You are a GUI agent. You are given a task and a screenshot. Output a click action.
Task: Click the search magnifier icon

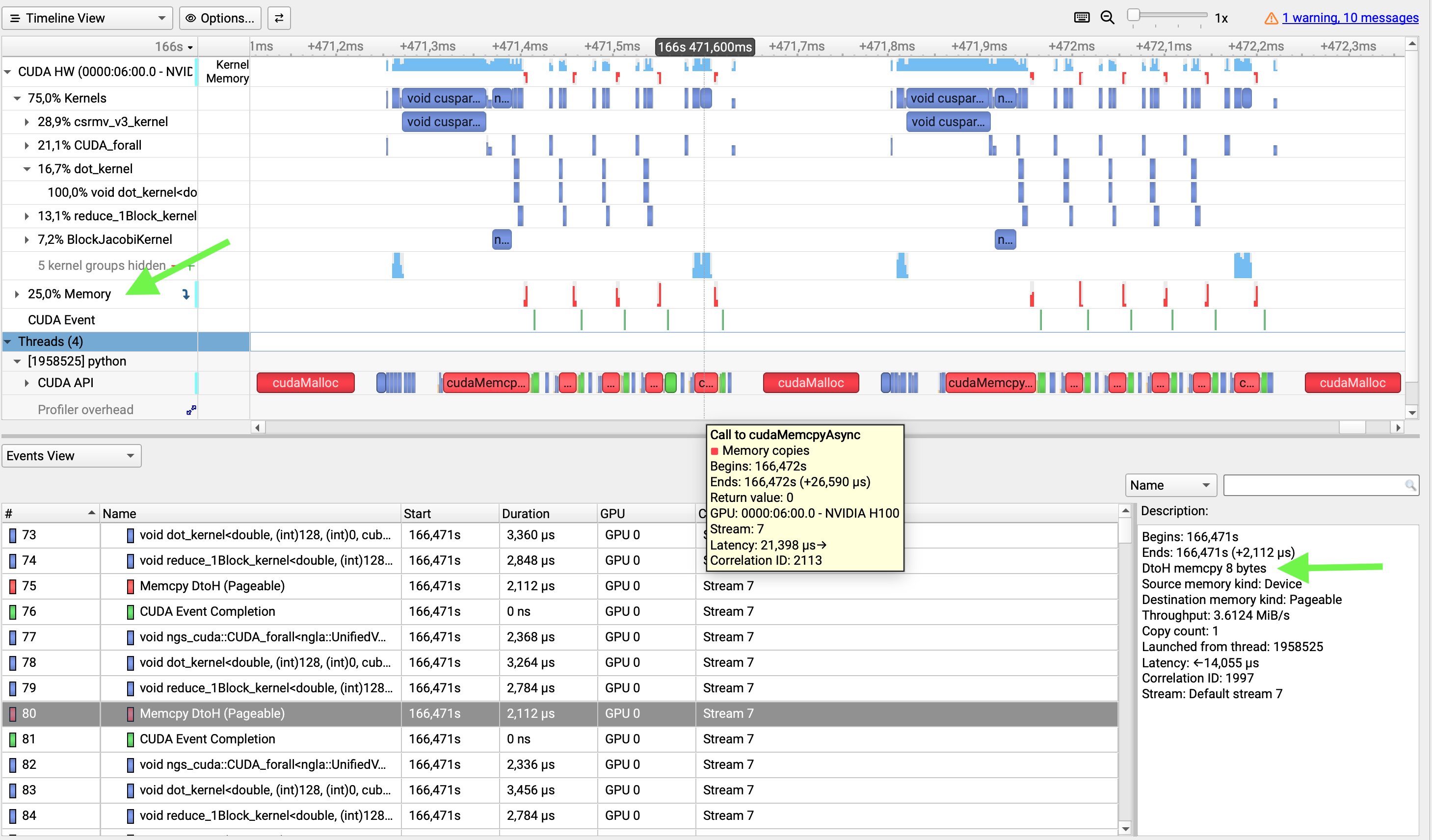(x=1410, y=485)
